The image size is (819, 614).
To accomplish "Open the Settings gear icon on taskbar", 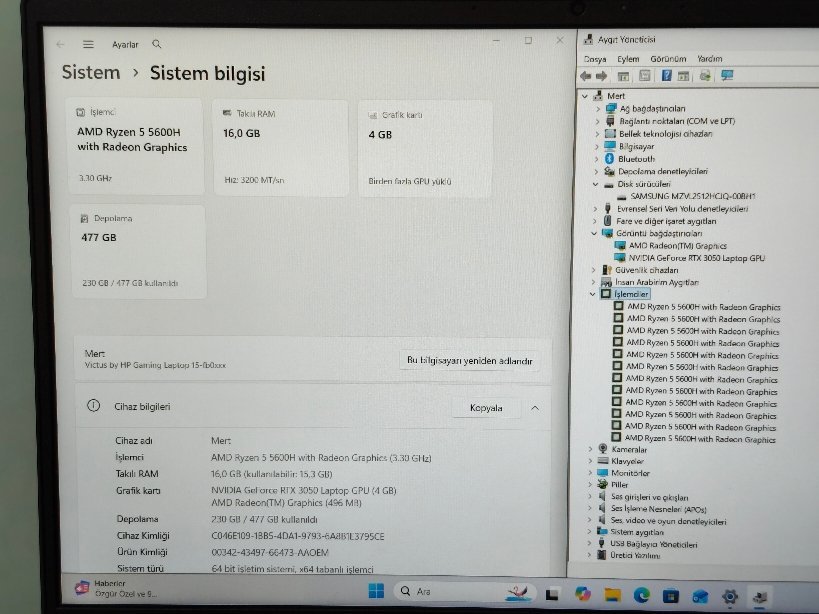I will pos(730,596).
